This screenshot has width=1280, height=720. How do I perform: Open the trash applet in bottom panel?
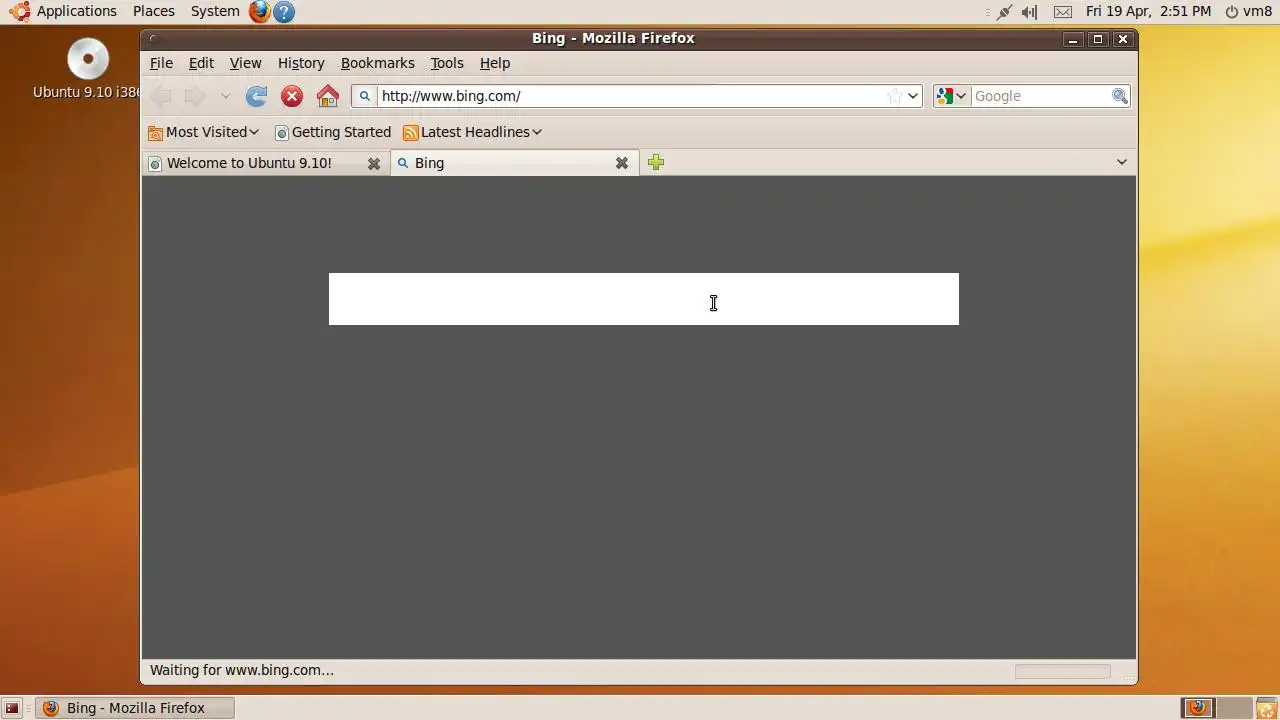click(1266, 708)
